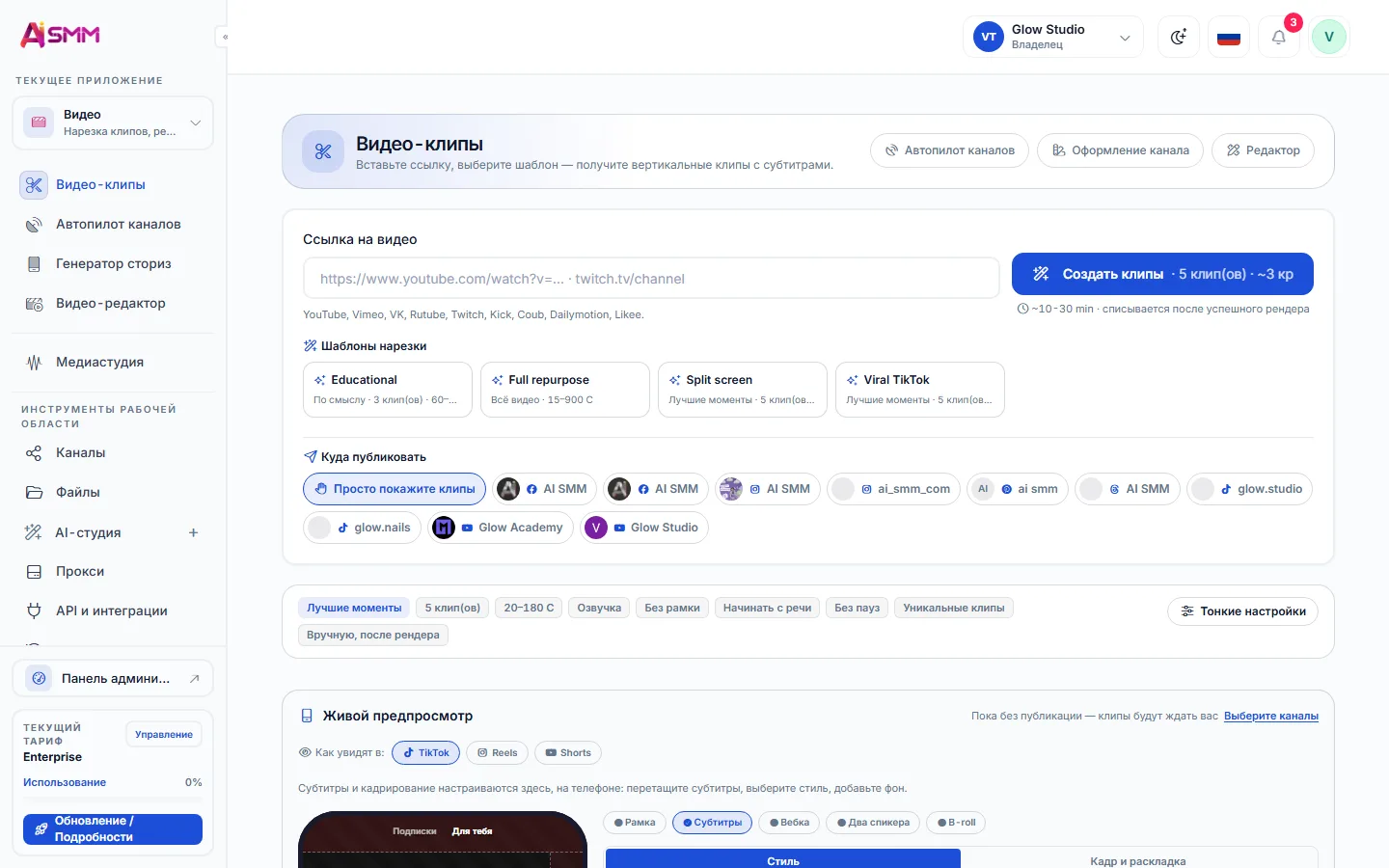This screenshot has width=1389, height=868.
Task: Change language via the Russian flag icon
Action: click(1229, 37)
